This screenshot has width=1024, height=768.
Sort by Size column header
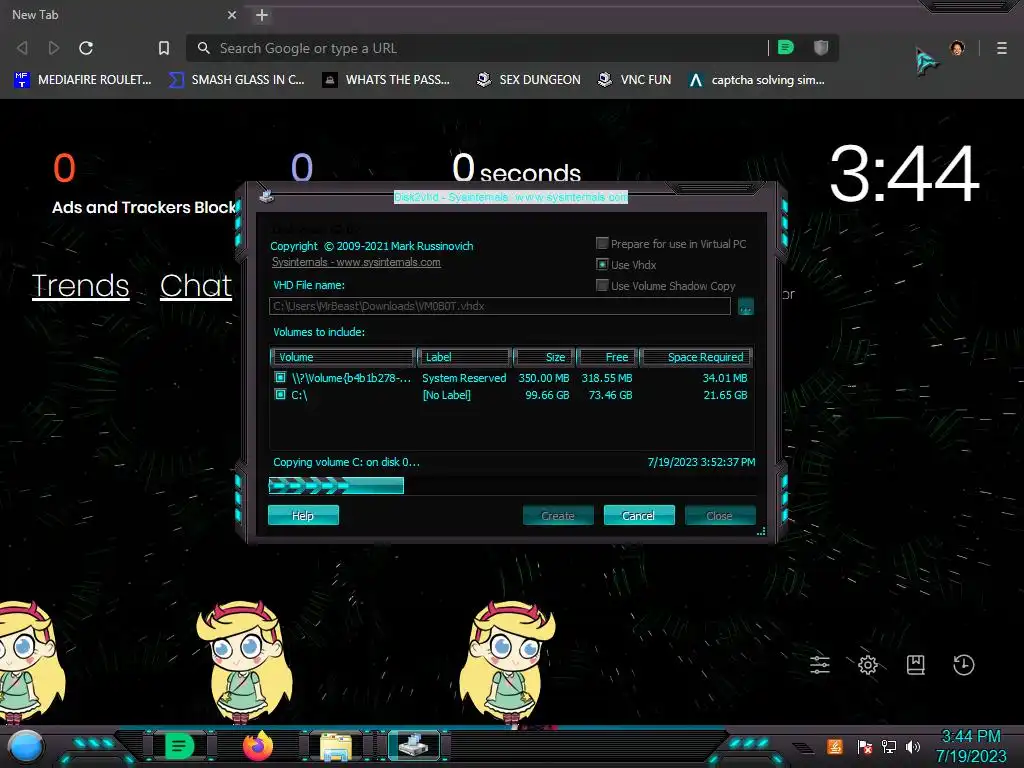[x=544, y=357]
